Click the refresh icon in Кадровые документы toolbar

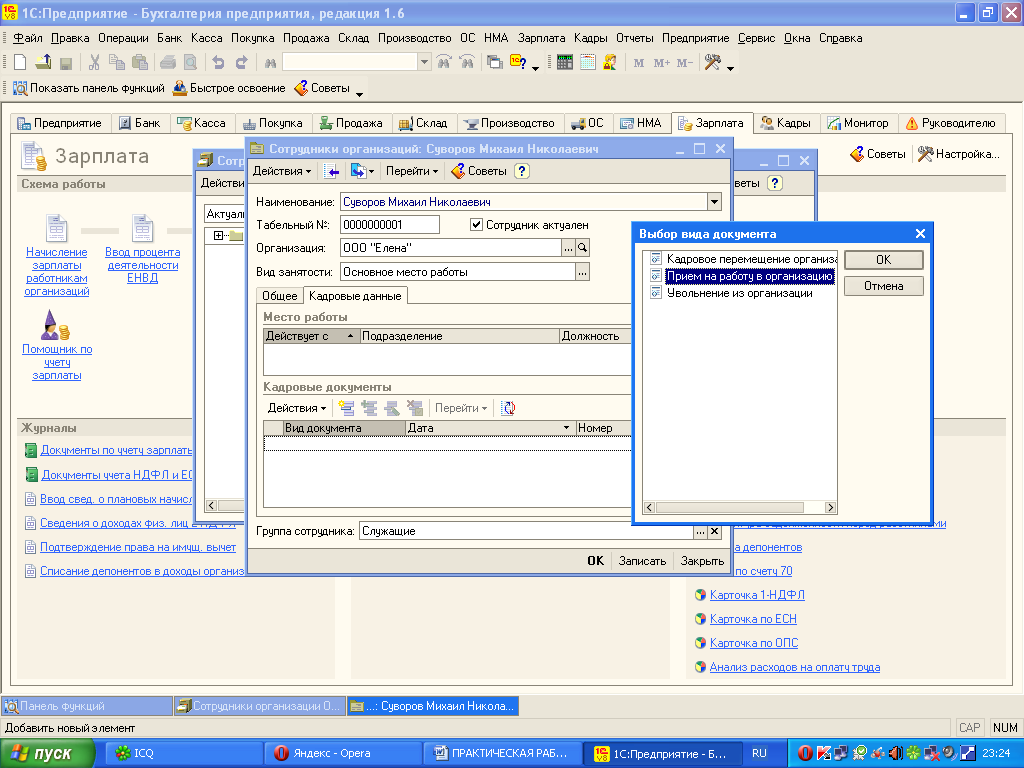[x=508, y=408]
